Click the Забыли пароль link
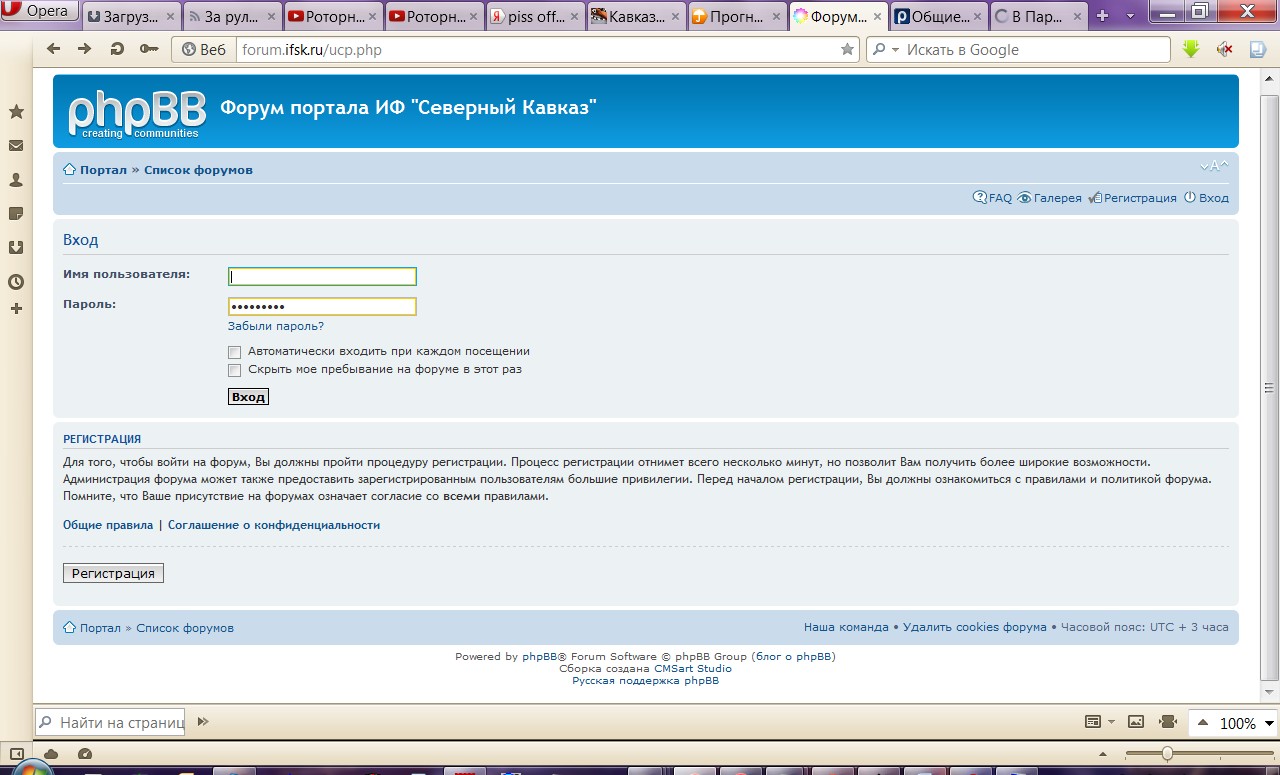Screen dimensions: 1280x775 click(276, 326)
